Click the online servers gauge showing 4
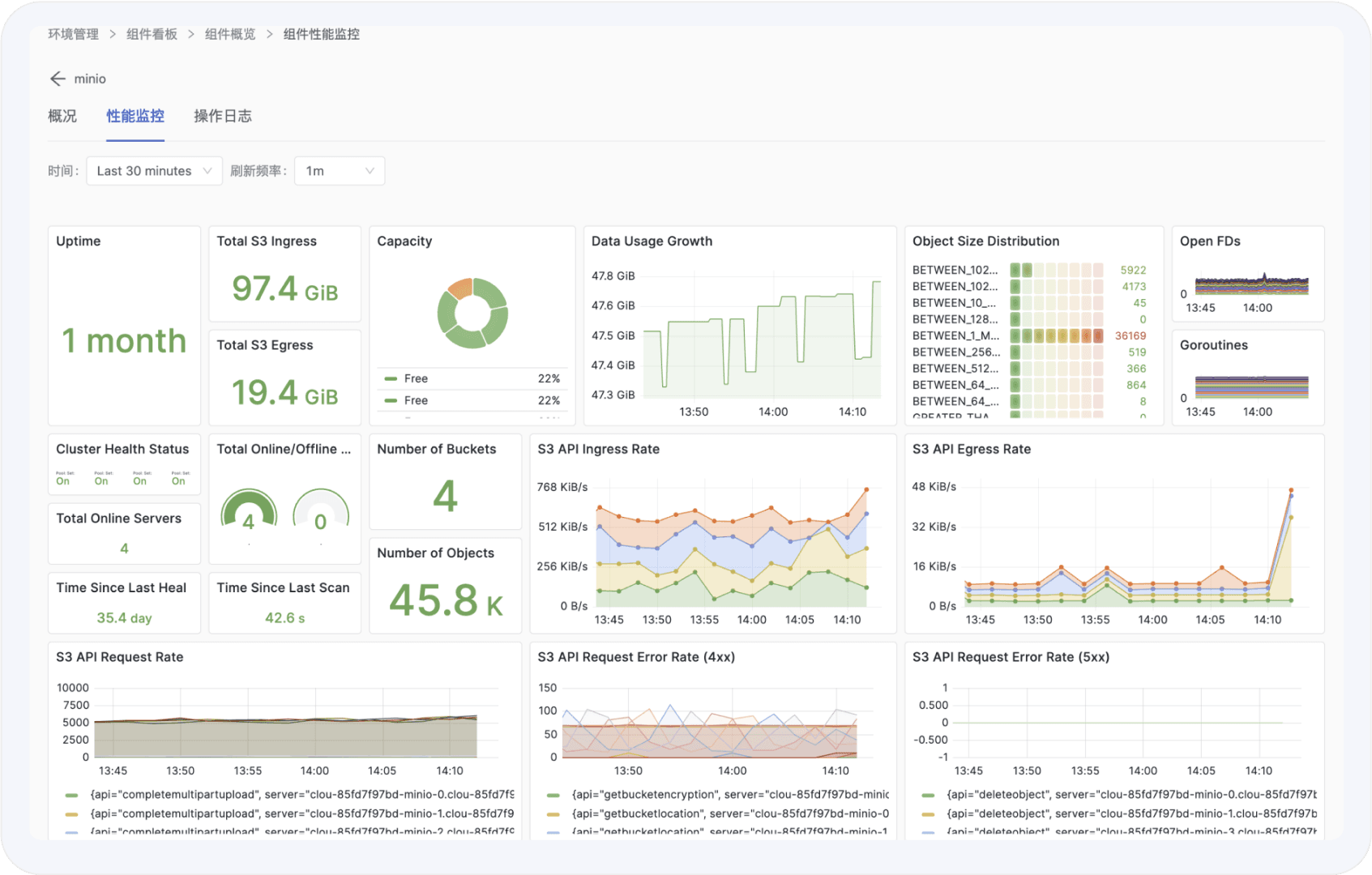Viewport: 1372px width, 875px height. [x=249, y=512]
